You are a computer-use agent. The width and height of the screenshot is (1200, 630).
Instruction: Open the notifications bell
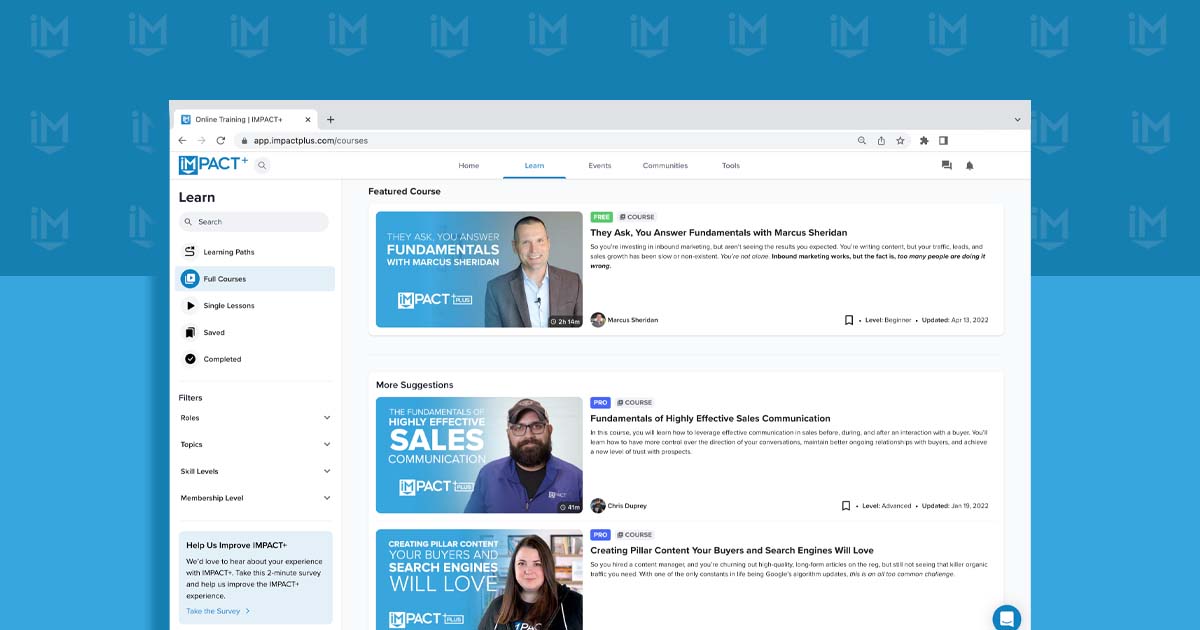click(x=970, y=165)
